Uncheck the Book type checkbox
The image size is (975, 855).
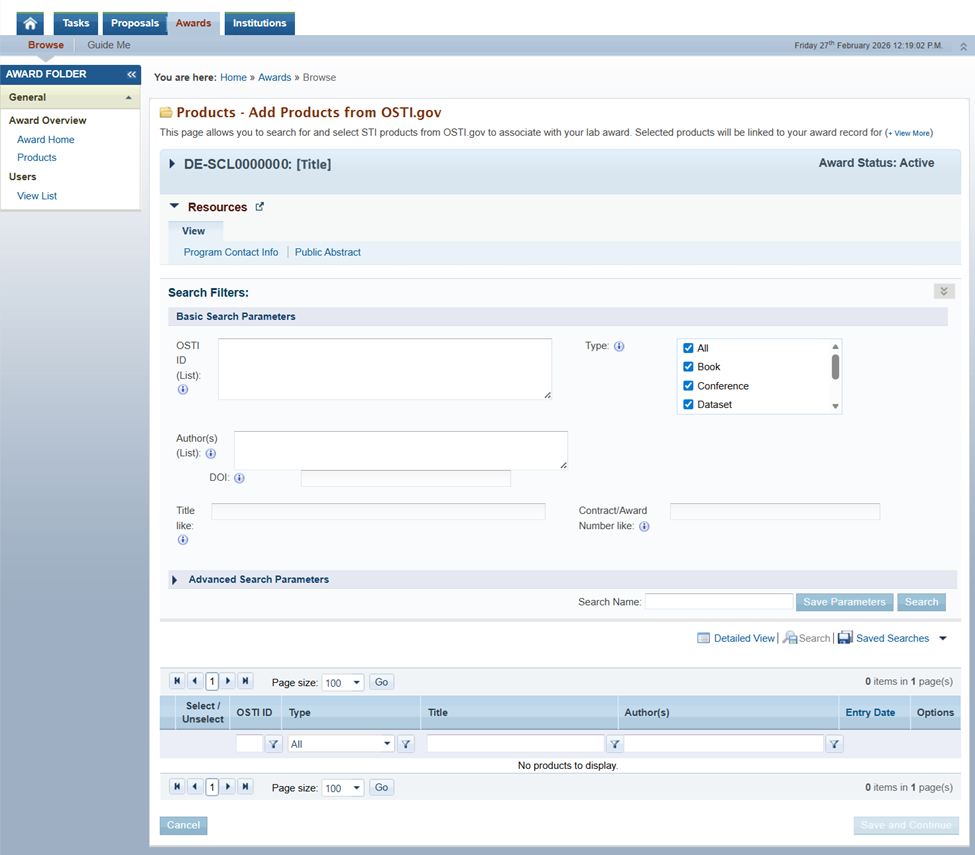pos(688,367)
